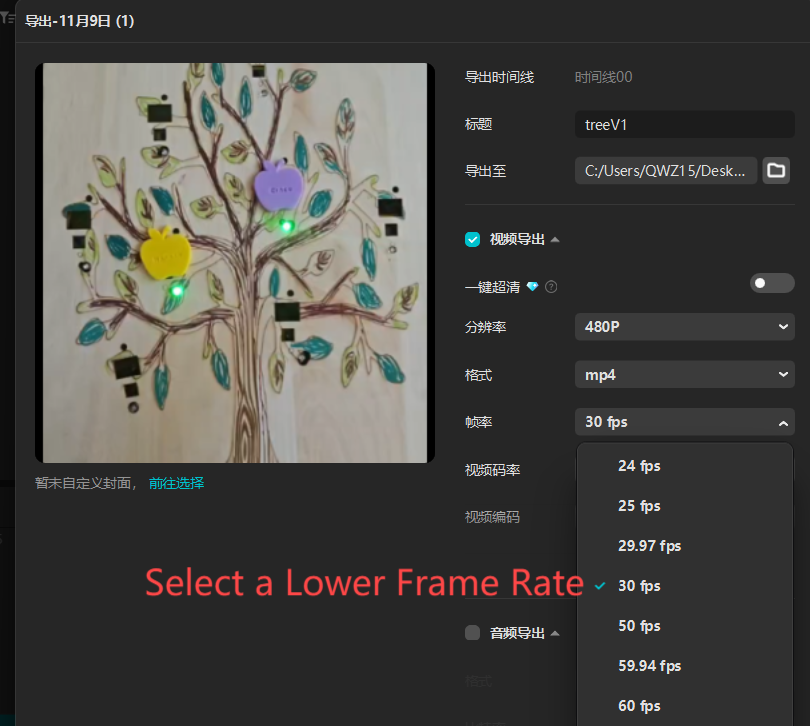Image resolution: width=810 pixels, height=726 pixels.
Task: Click the 视频码率 label
Action: point(492,470)
